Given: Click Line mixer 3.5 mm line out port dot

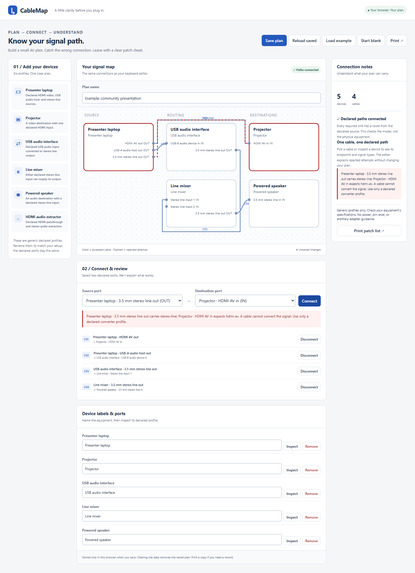Looking at the screenshot, I should 236,213.
